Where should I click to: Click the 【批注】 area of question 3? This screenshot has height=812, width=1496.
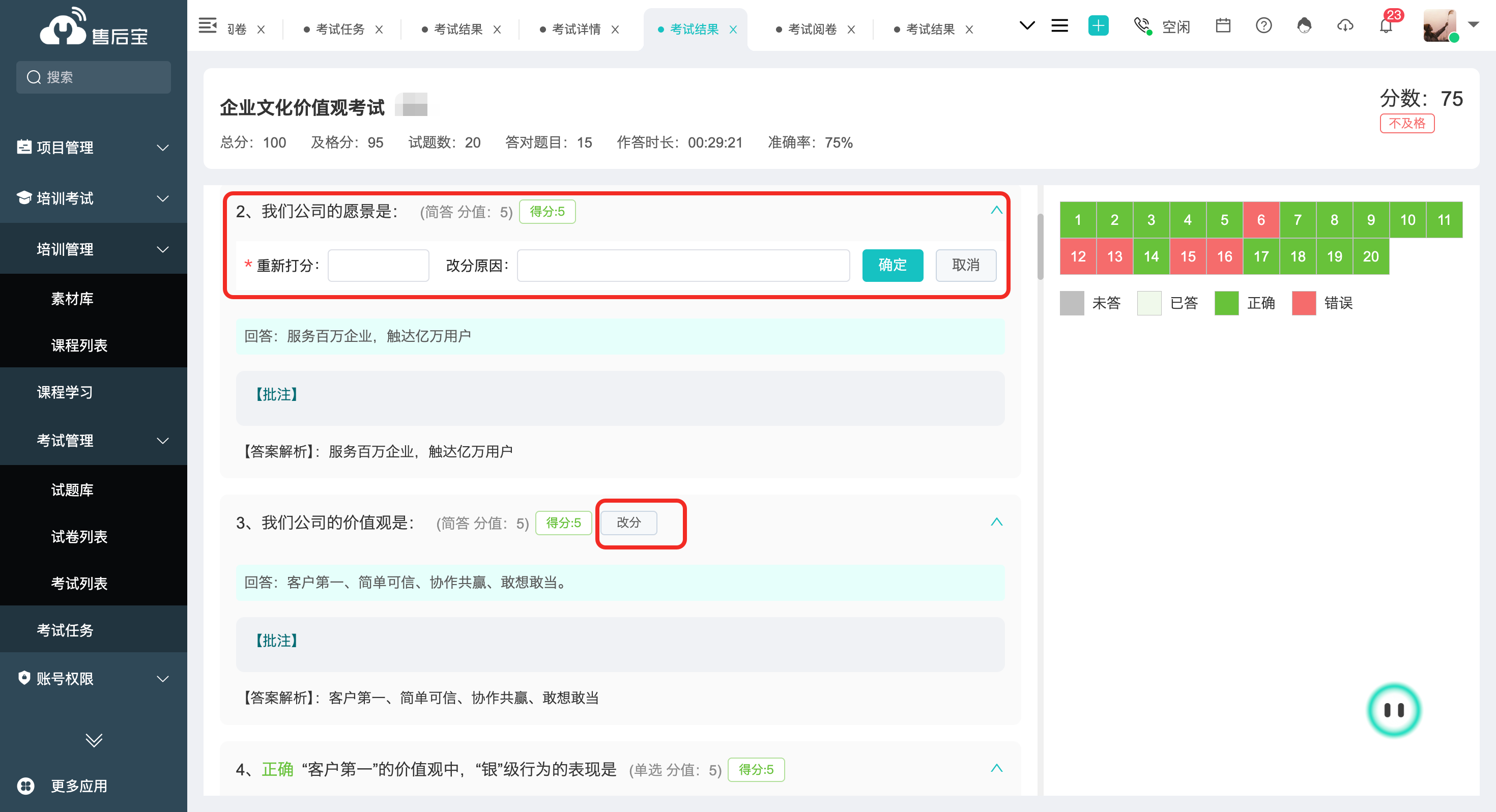pyautogui.click(x=620, y=644)
